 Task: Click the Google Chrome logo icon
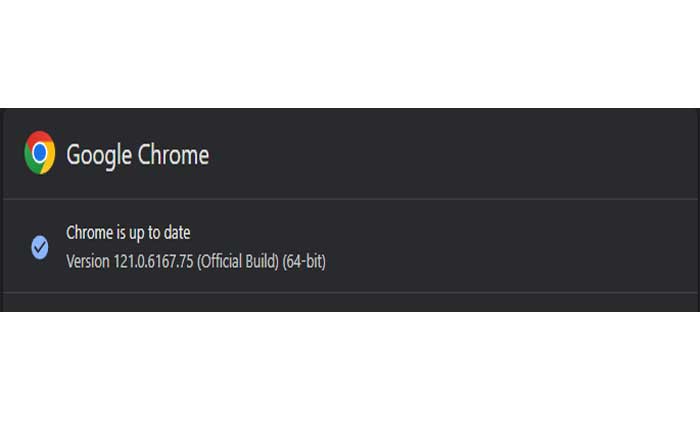pos(40,153)
